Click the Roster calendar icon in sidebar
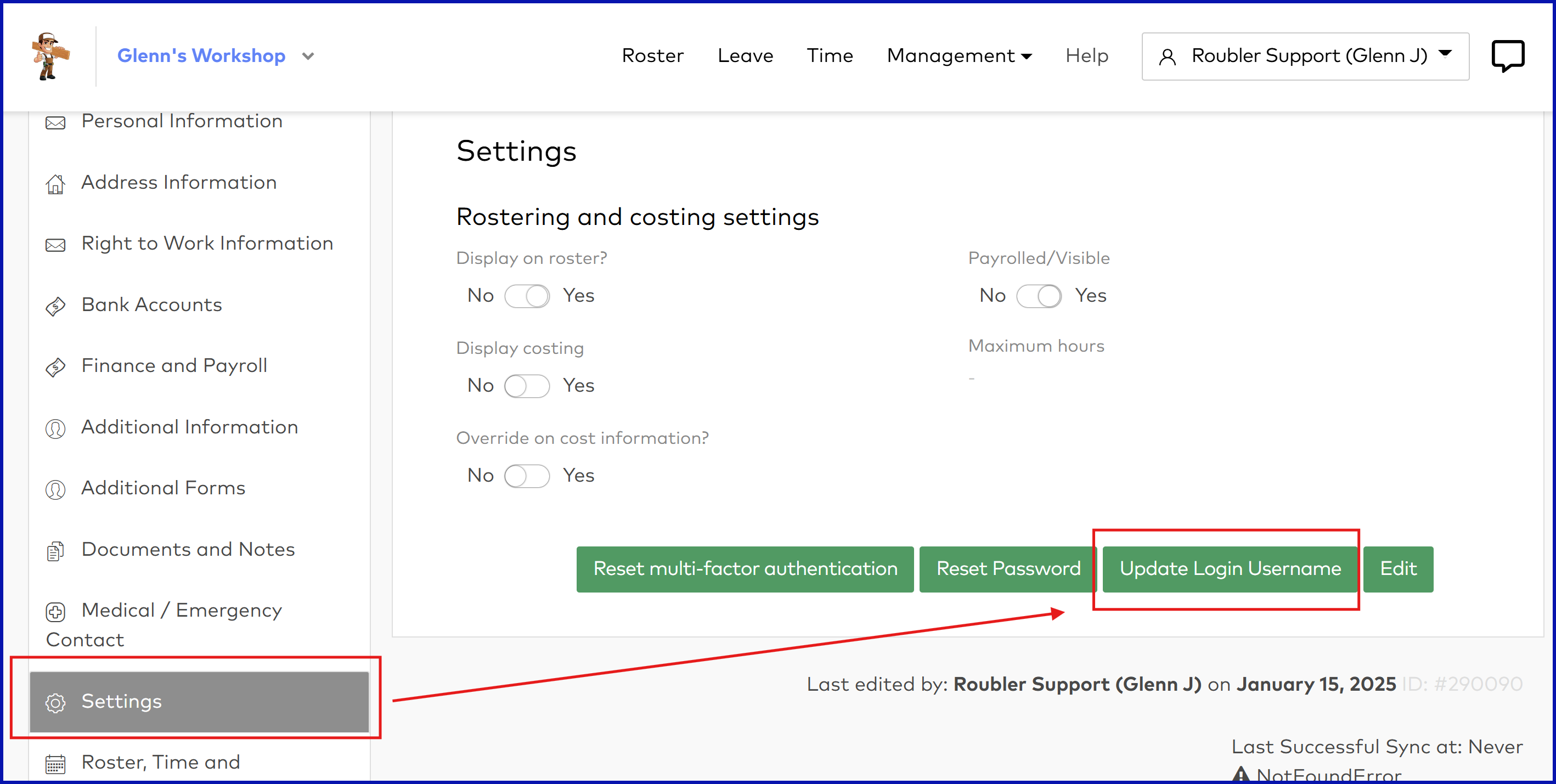 coord(55,764)
